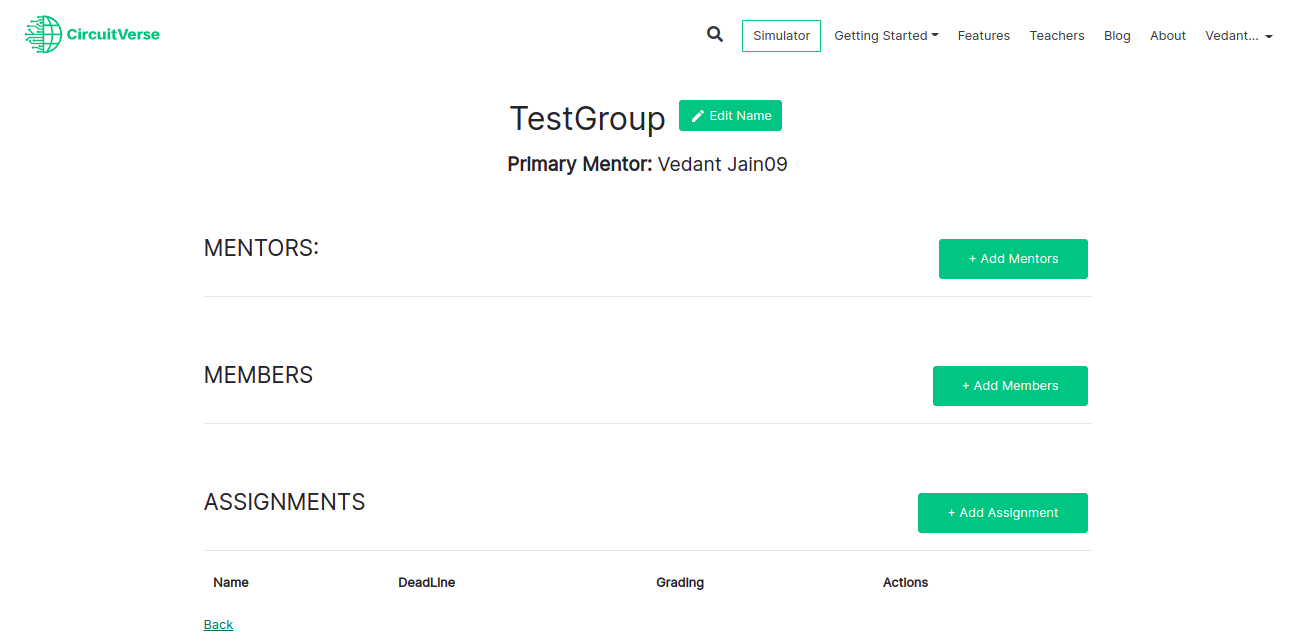This screenshot has width=1290, height=636.
Task: Click the + Add Assignment button
Action: coord(1002,513)
